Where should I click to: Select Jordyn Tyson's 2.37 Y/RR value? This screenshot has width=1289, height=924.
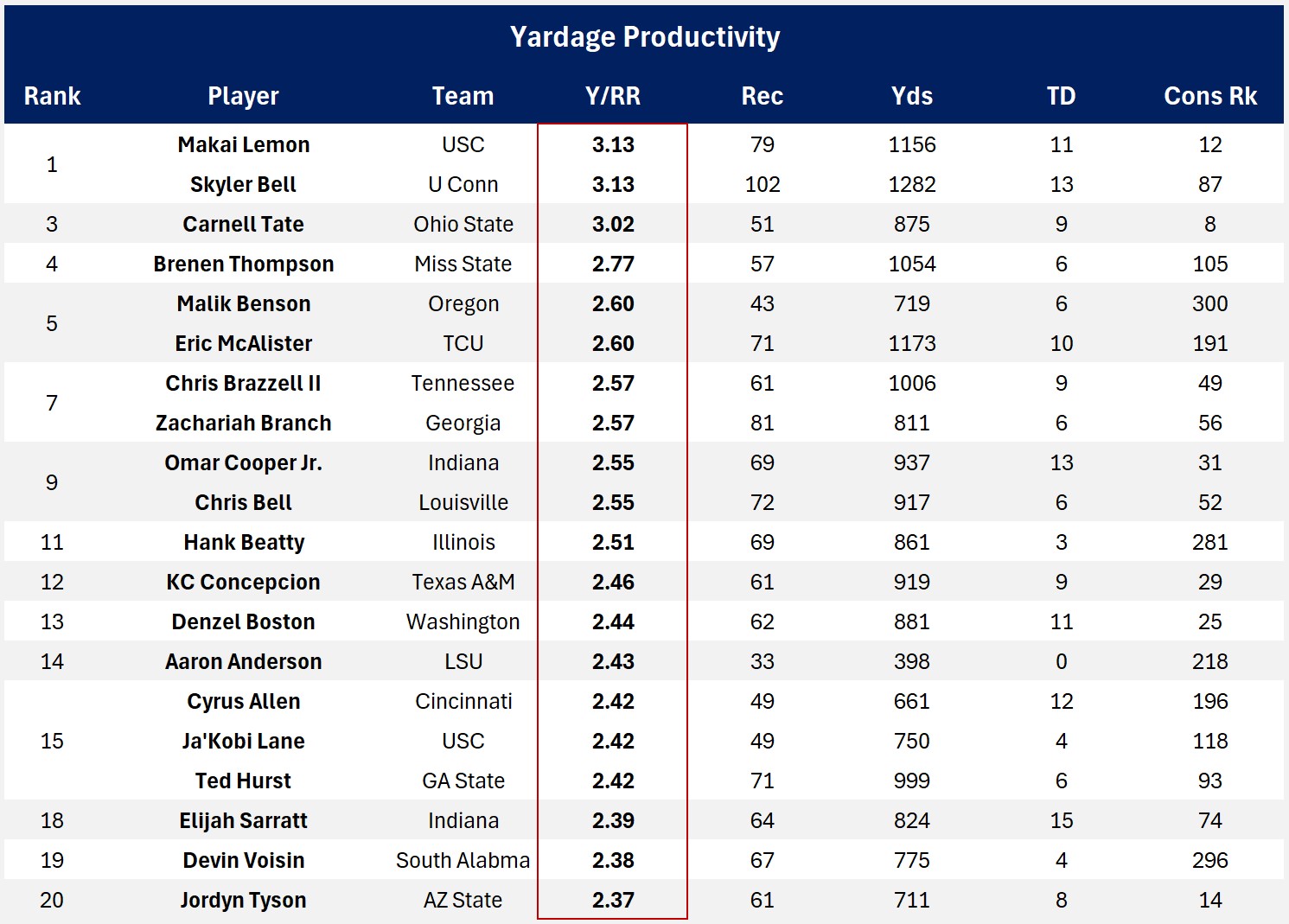(613, 900)
